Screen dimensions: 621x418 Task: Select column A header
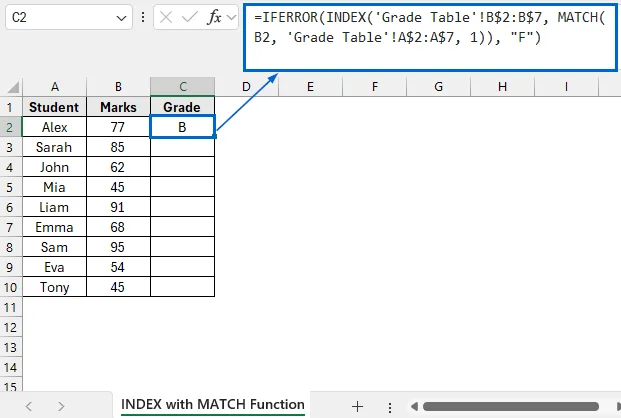(55, 87)
